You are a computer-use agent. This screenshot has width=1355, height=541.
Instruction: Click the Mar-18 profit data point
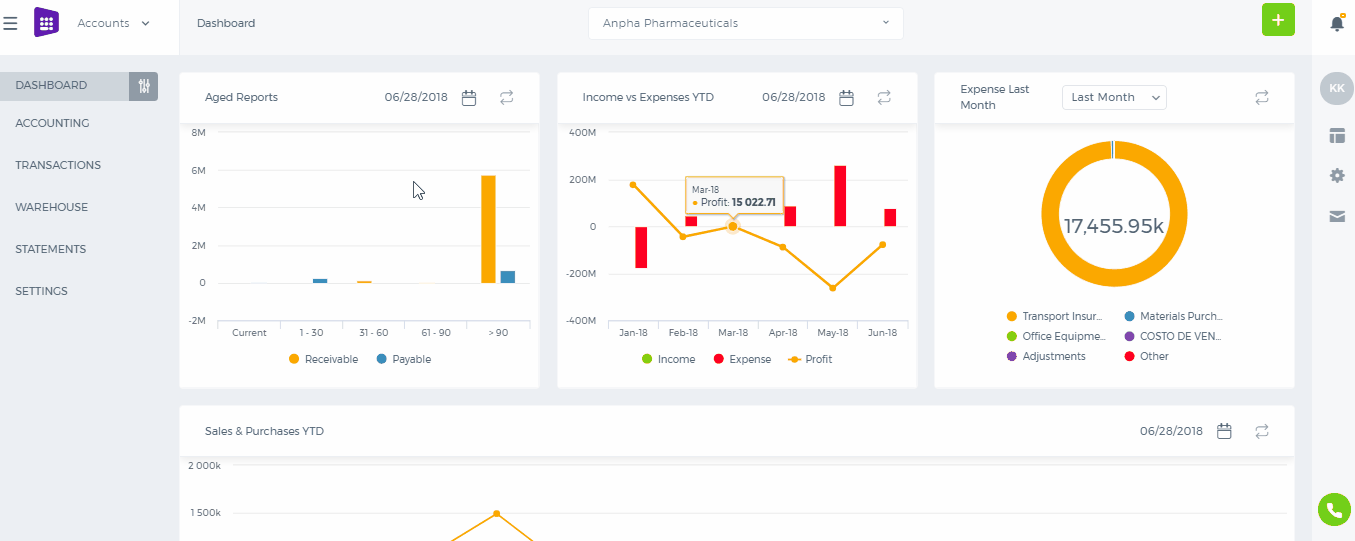click(733, 227)
